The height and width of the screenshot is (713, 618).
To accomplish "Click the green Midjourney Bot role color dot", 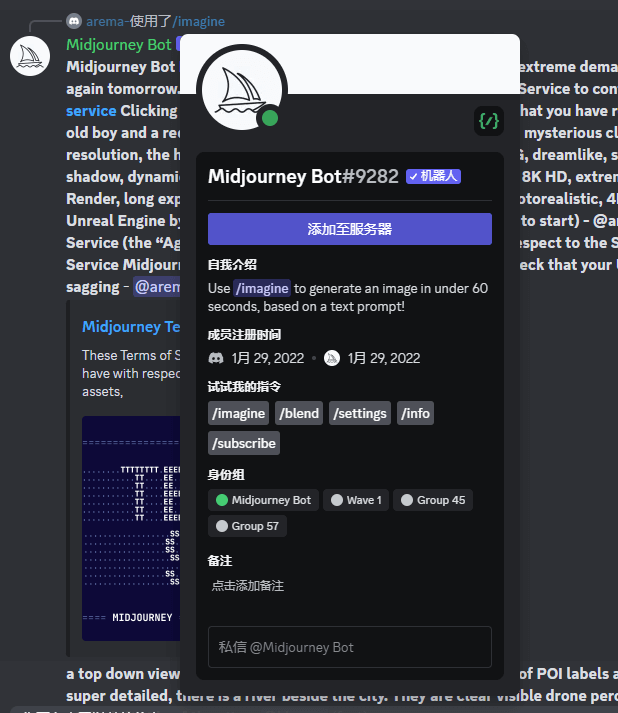I will [x=222, y=500].
